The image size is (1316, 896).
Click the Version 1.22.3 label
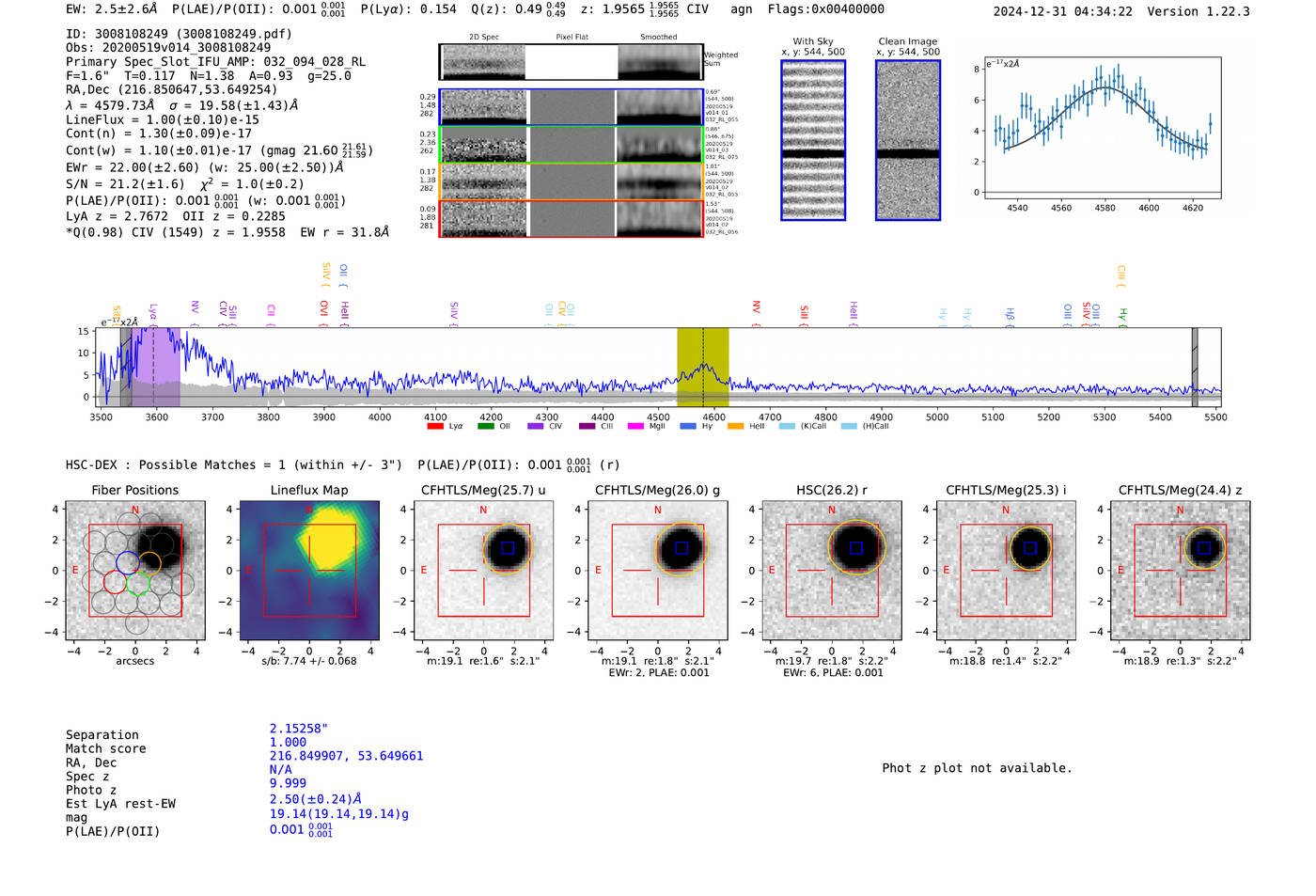1199,11
